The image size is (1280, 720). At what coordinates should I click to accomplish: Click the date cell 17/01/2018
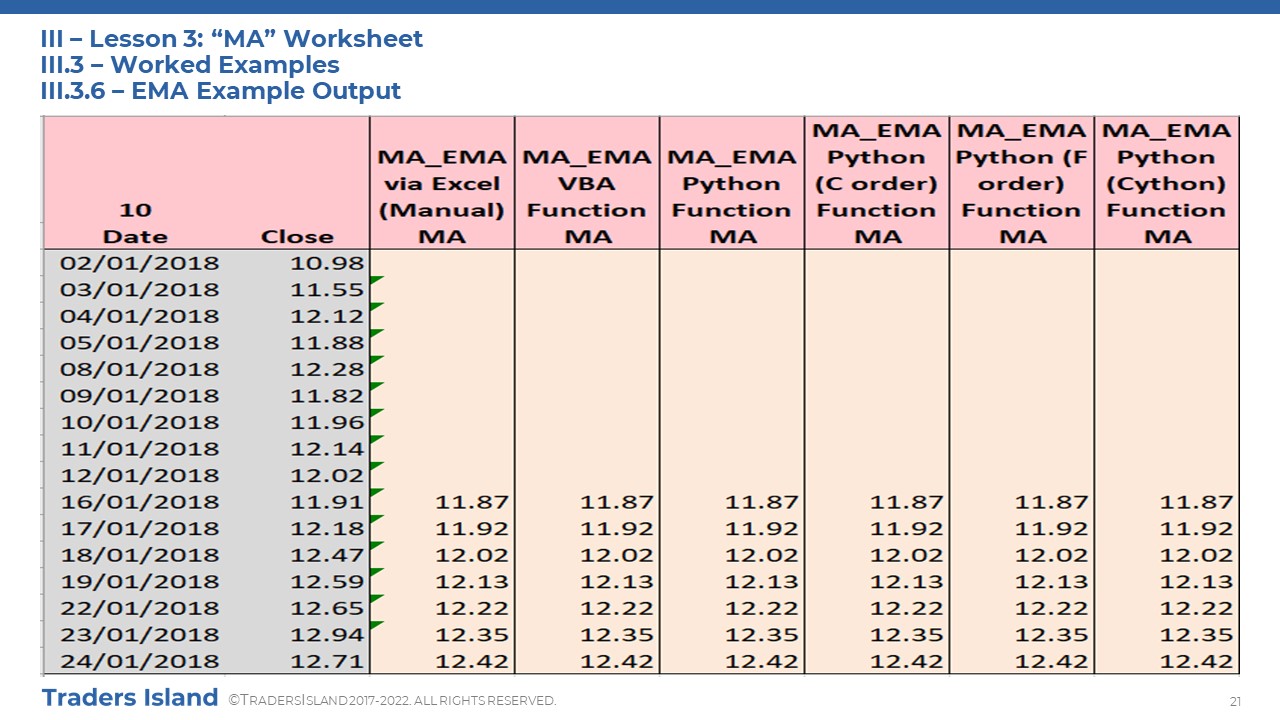[140, 528]
